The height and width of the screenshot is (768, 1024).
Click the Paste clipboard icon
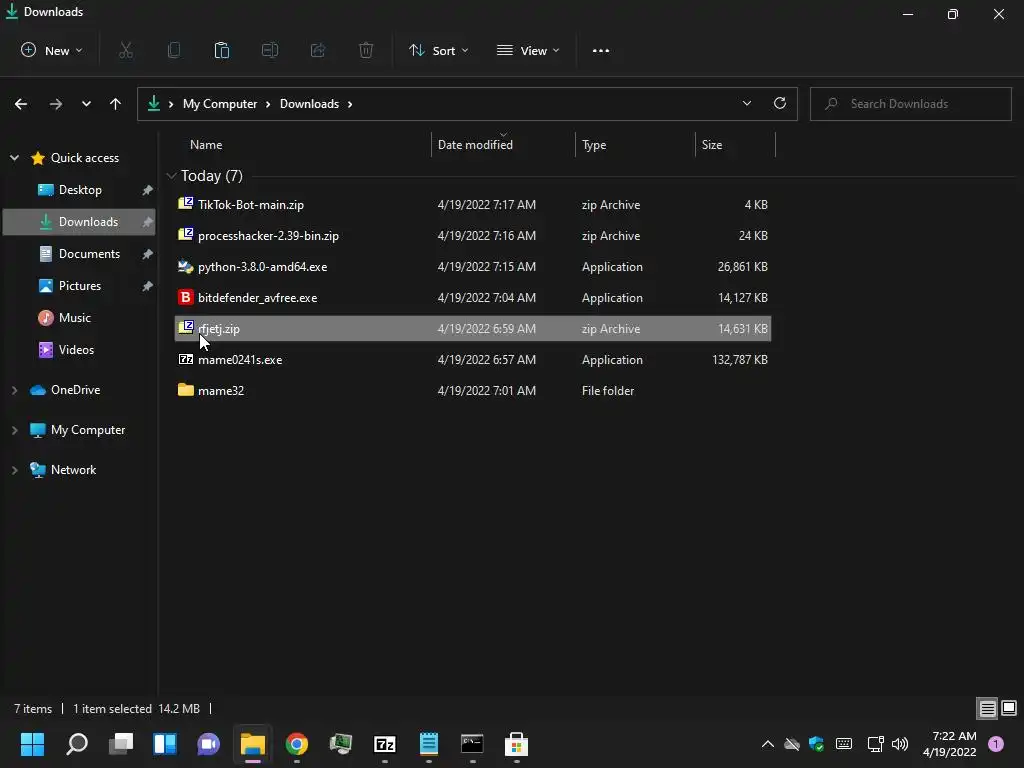[x=222, y=50]
